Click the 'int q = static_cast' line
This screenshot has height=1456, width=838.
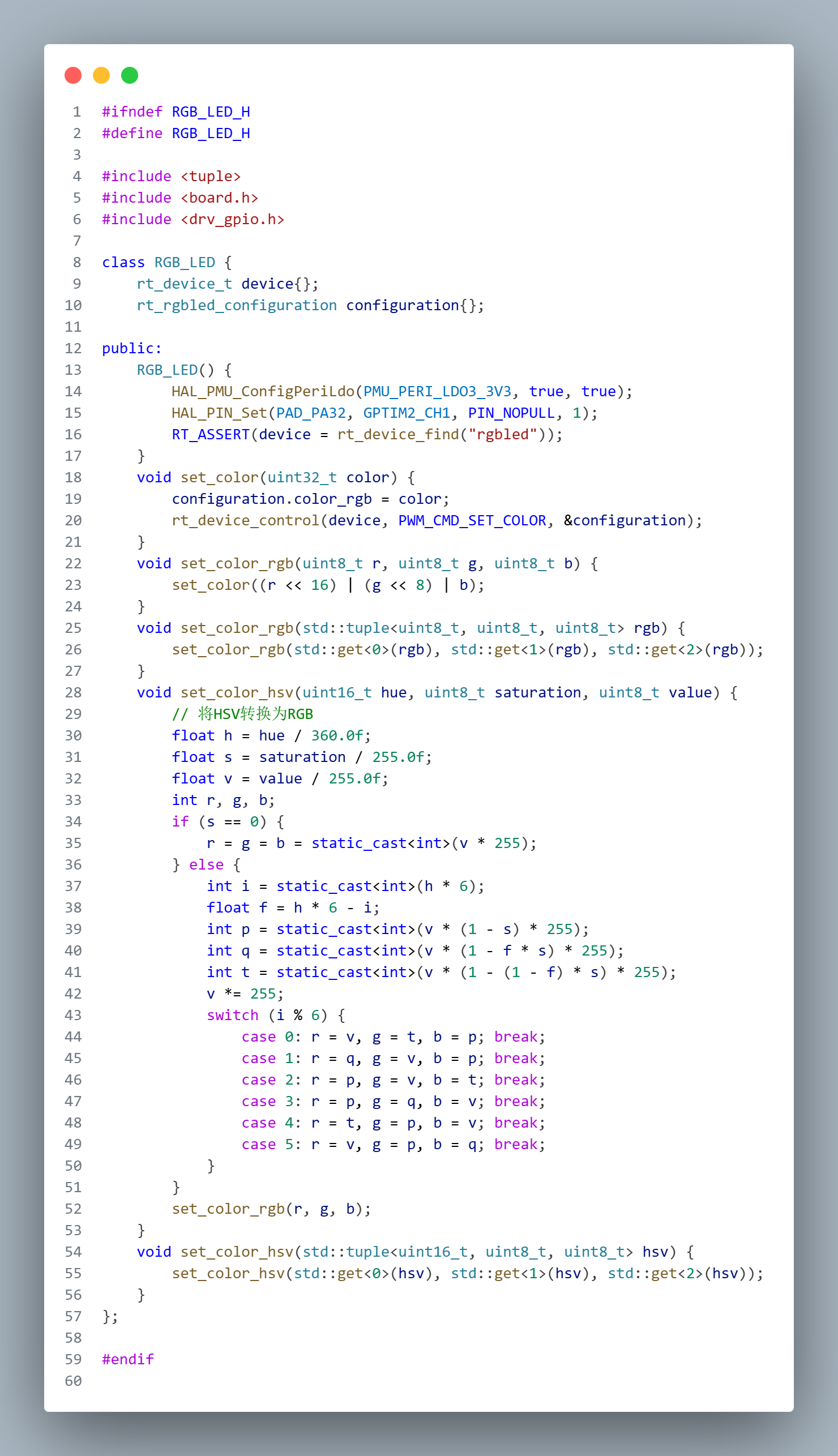point(416,951)
